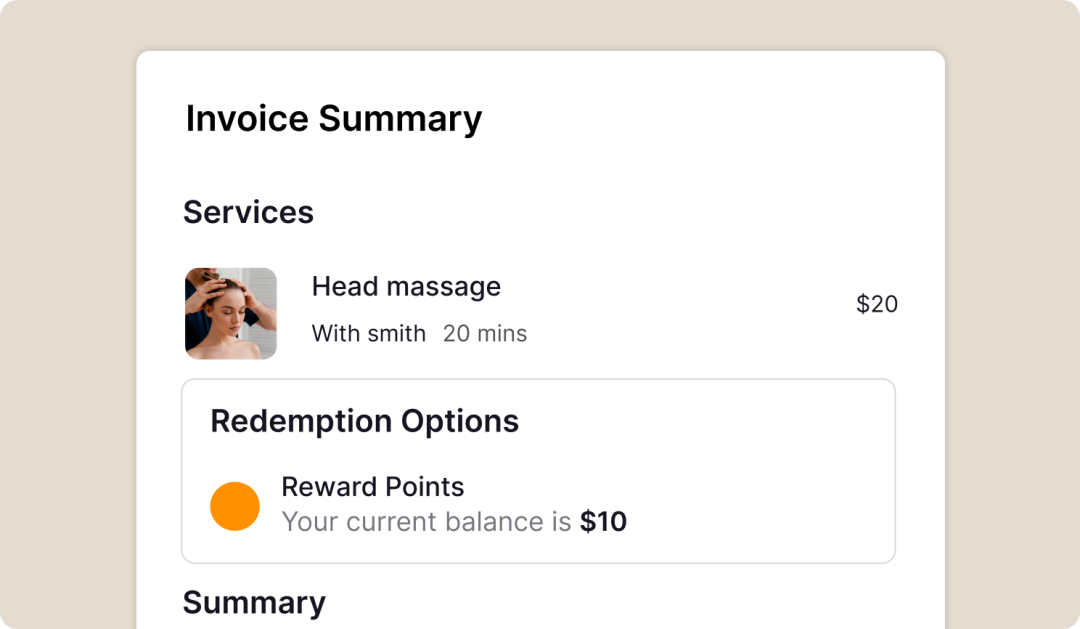The height and width of the screenshot is (629, 1080).
Task: Click the Services section heading
Action: click(x=248, y=212)
